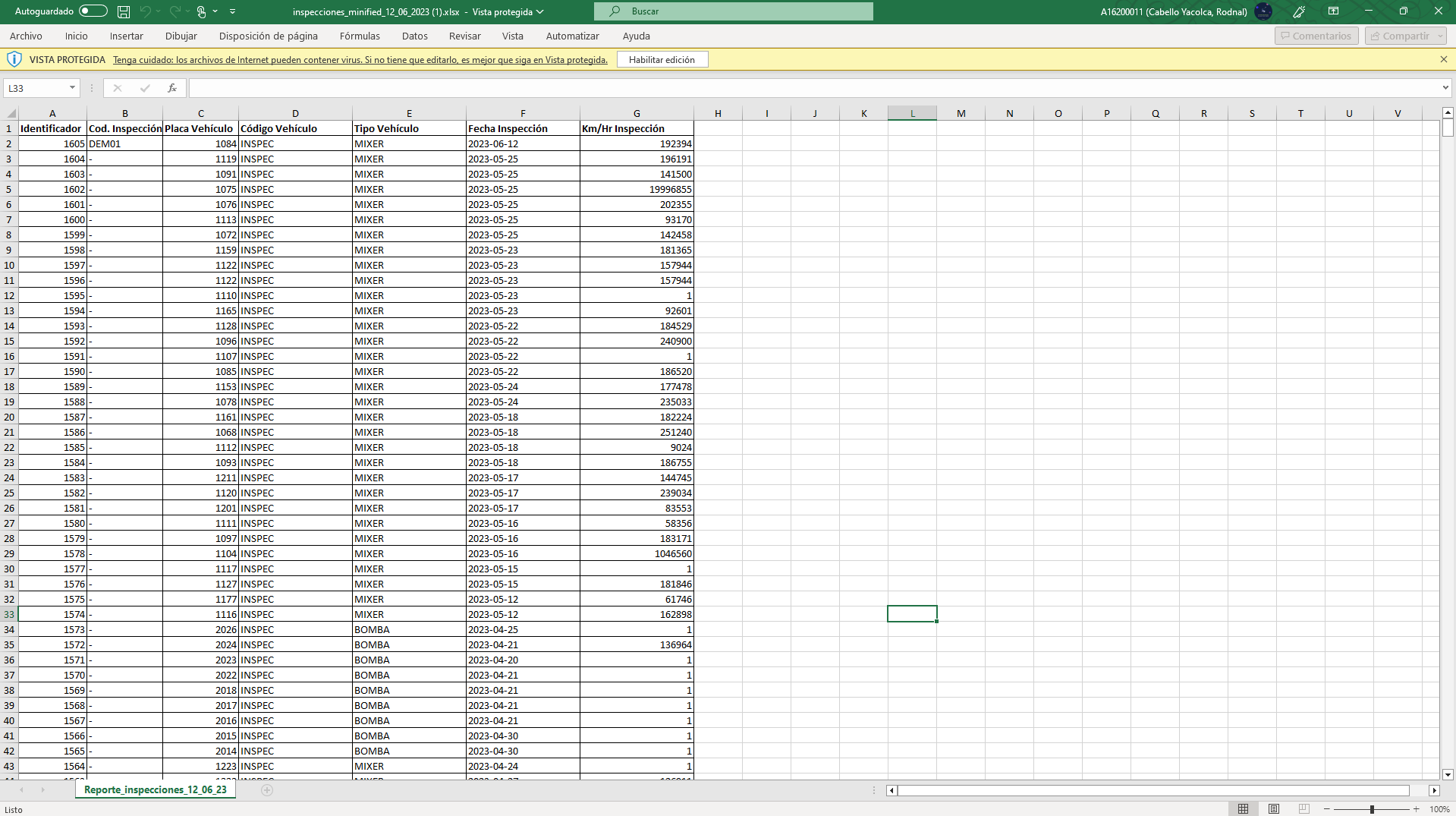The image size is (1456, 816).
Task: Open the Datos ribbon tab
Action: tap(414, 36)
